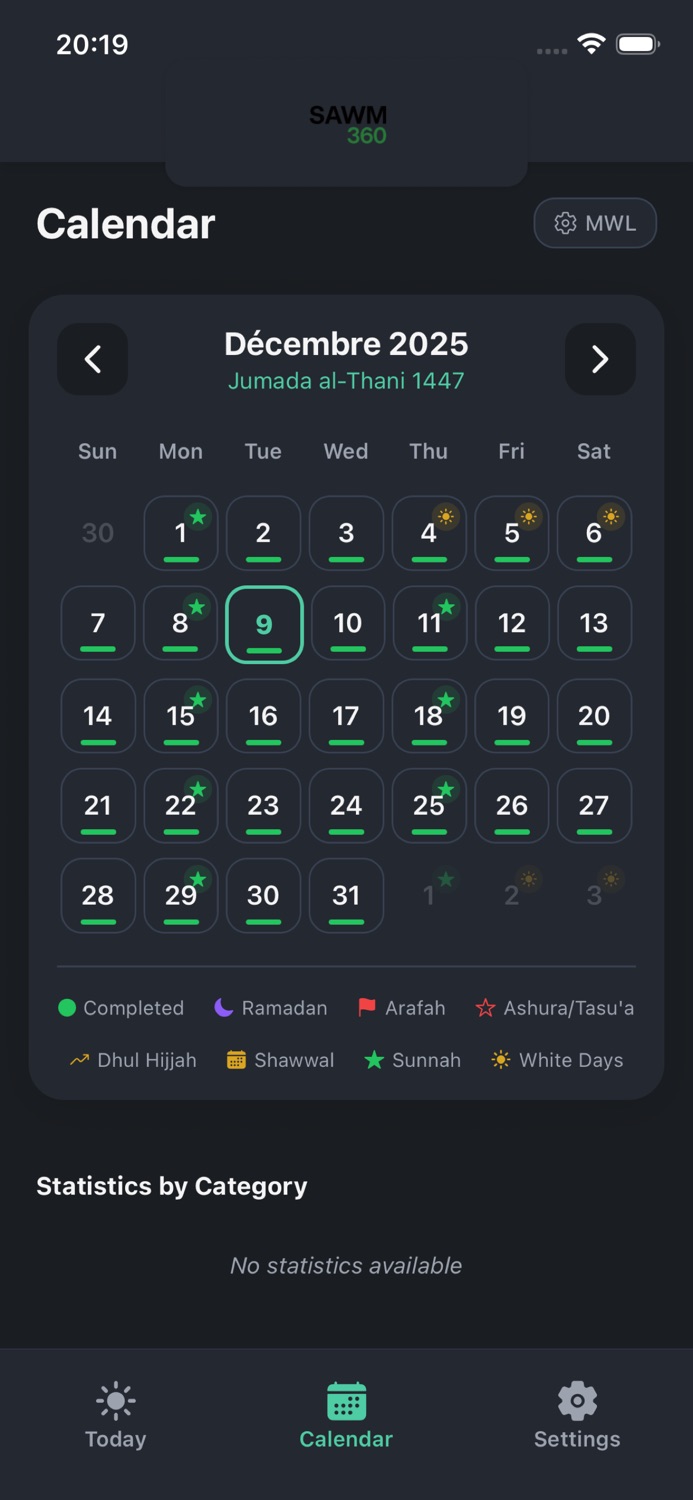
Task: Switch to the Calendar tab
Action: point(346,1415)
